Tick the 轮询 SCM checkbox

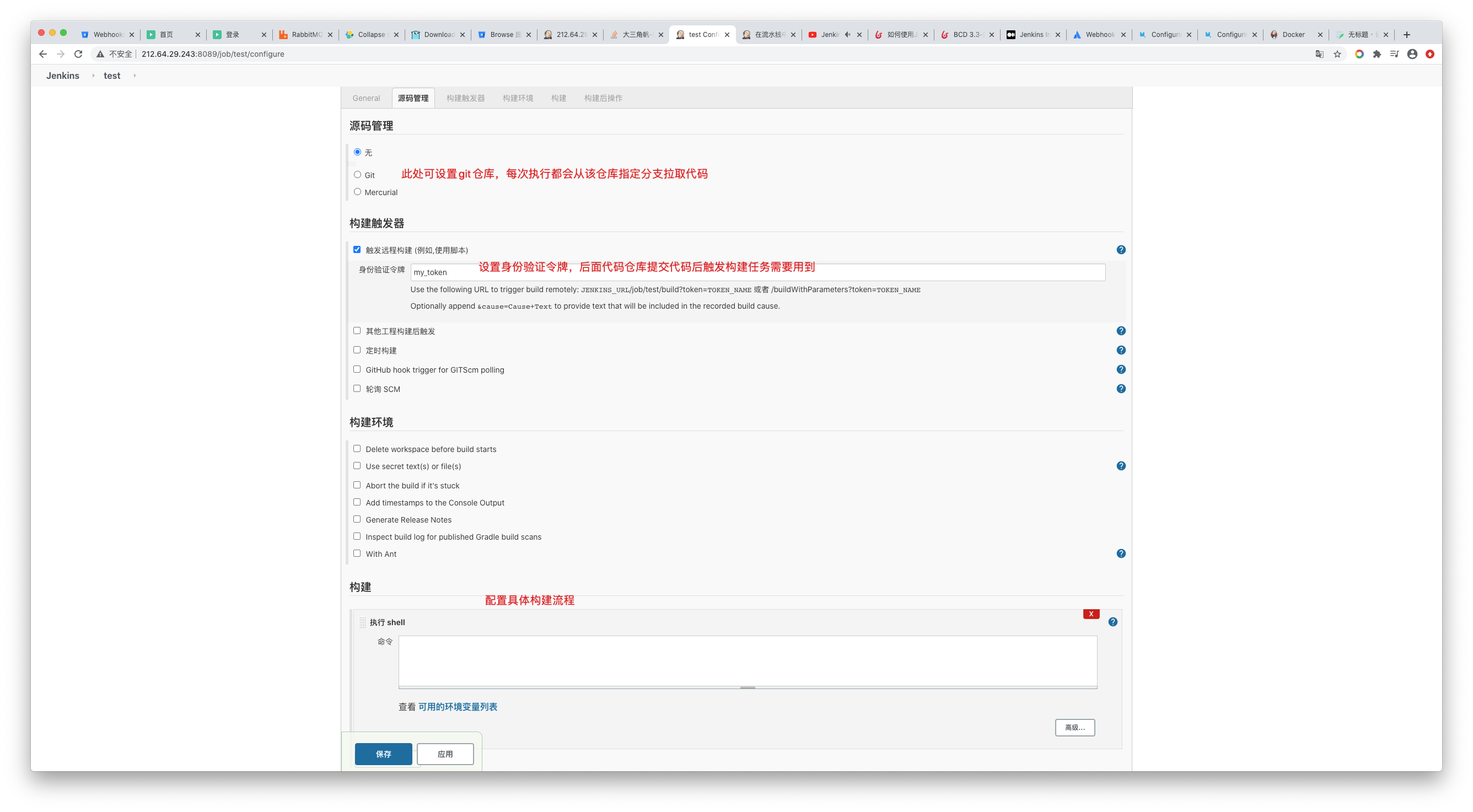[x=357, y=389]
